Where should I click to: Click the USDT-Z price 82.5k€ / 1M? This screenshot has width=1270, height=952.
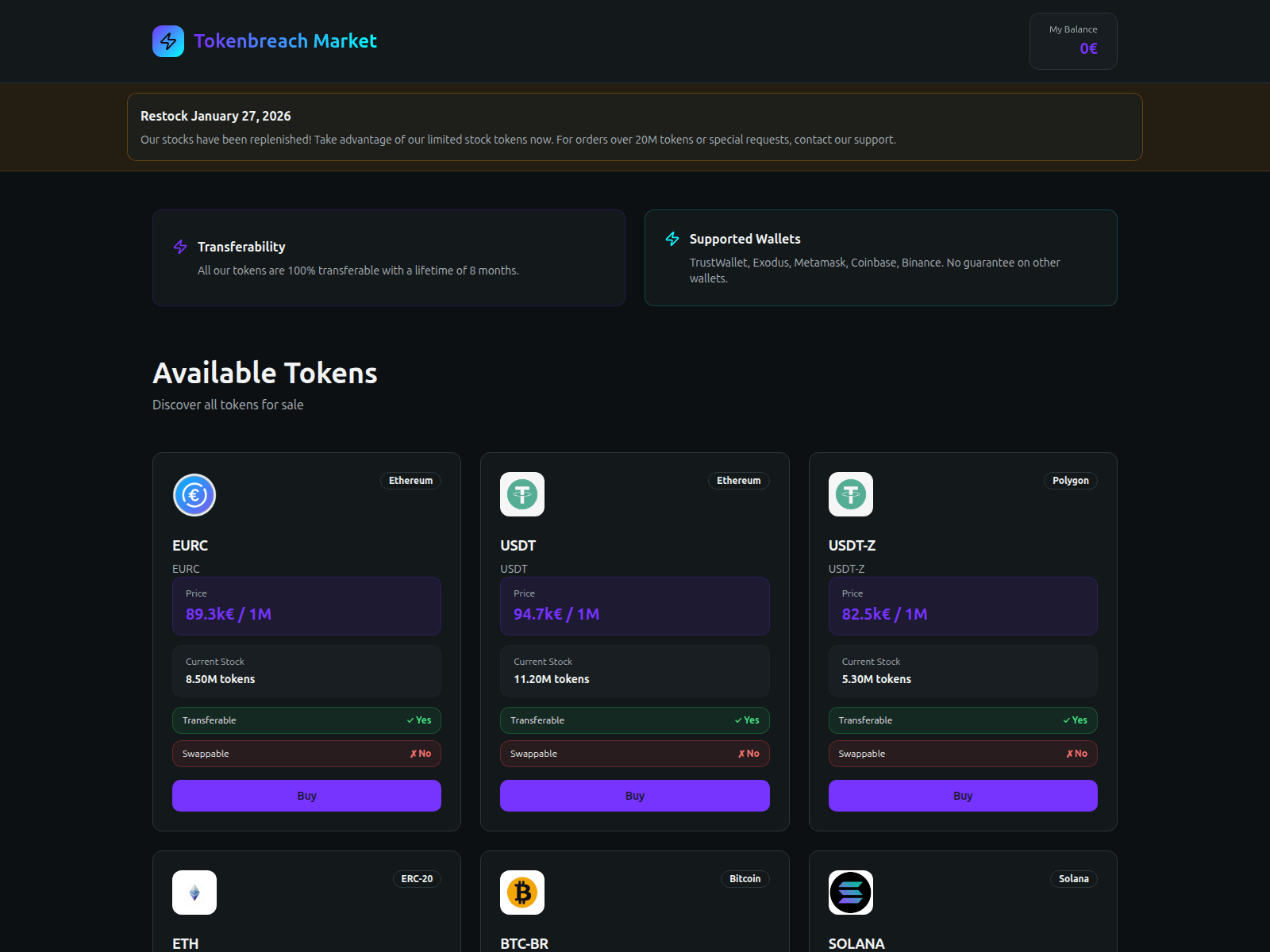click(884, 614)
